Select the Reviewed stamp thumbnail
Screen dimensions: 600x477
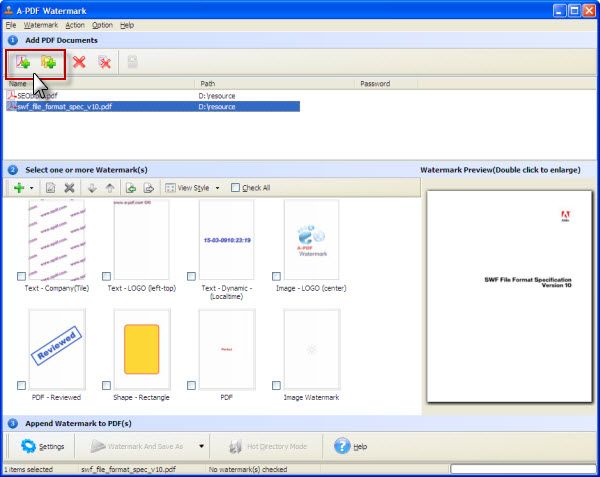(57, 349)
